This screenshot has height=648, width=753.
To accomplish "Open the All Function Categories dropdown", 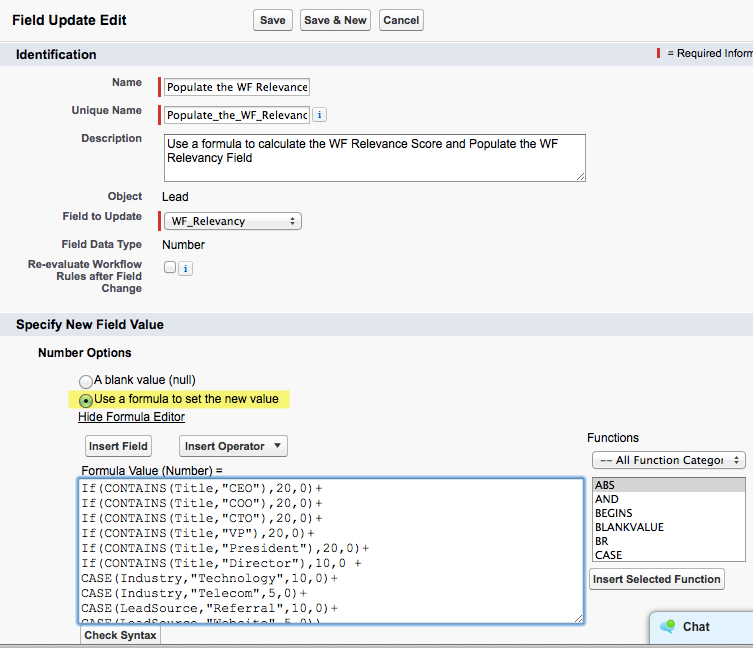I will [668, 460].
